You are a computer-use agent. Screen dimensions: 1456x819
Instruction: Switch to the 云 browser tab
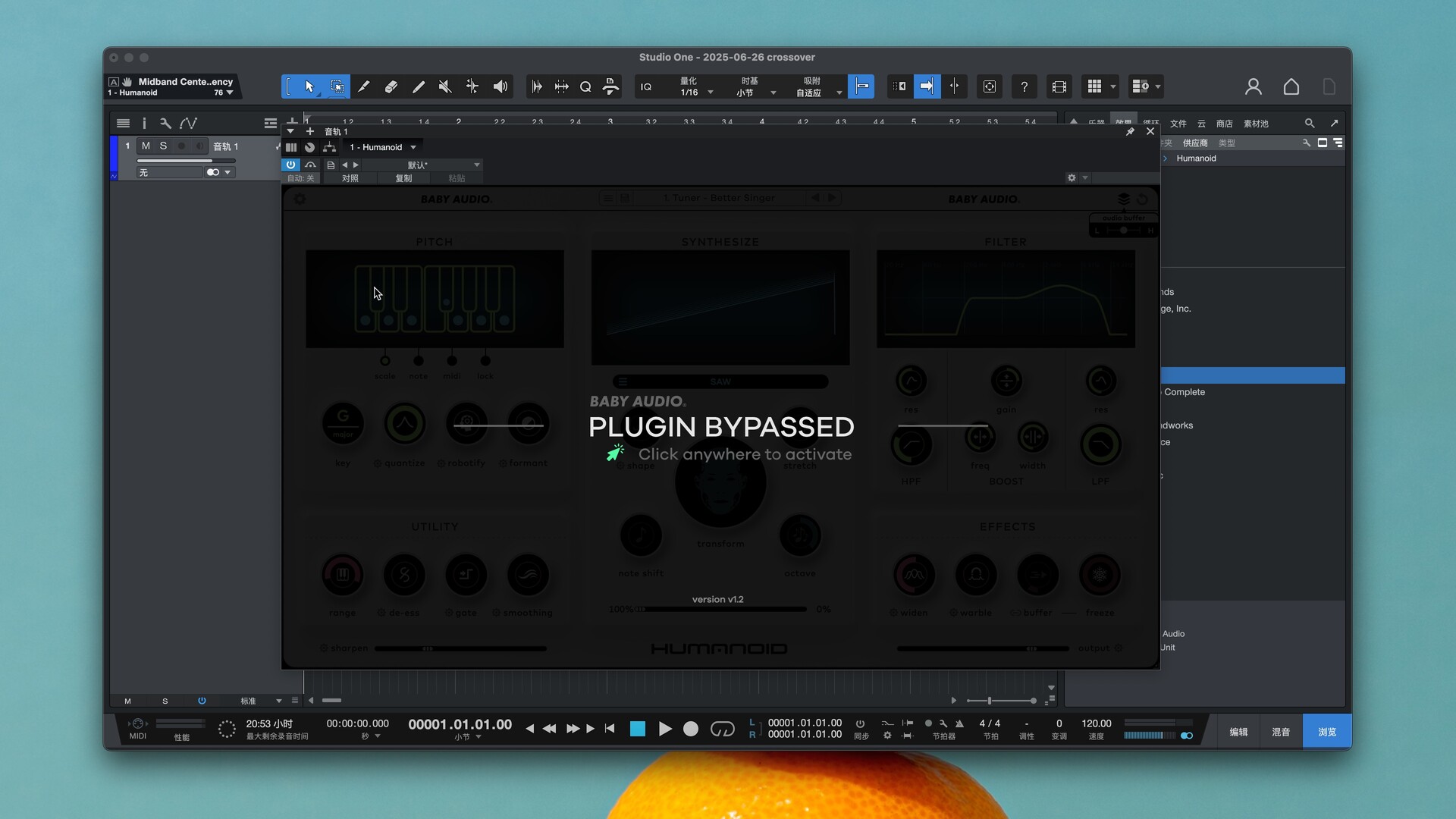tap(1201, 123)
